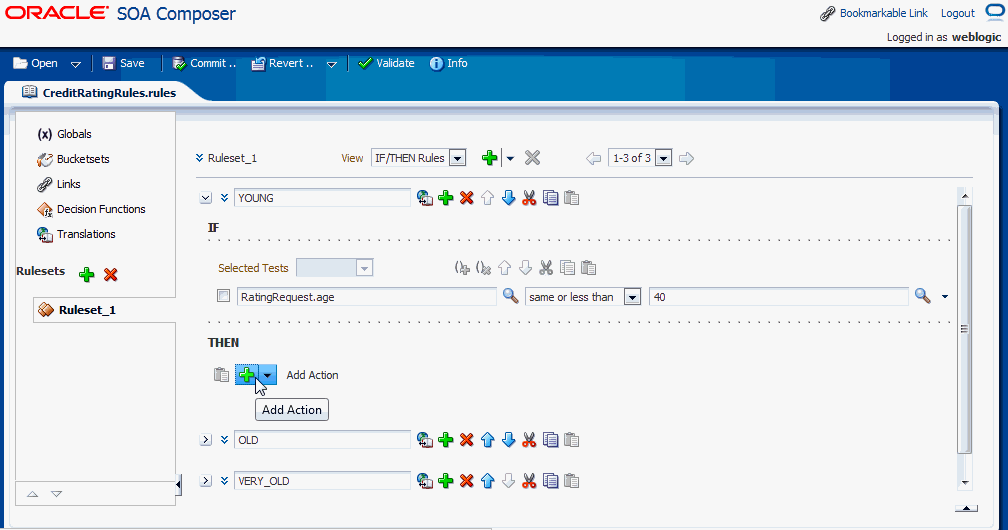Click translation icon in the YOUNG row

[x=424, y=198]
